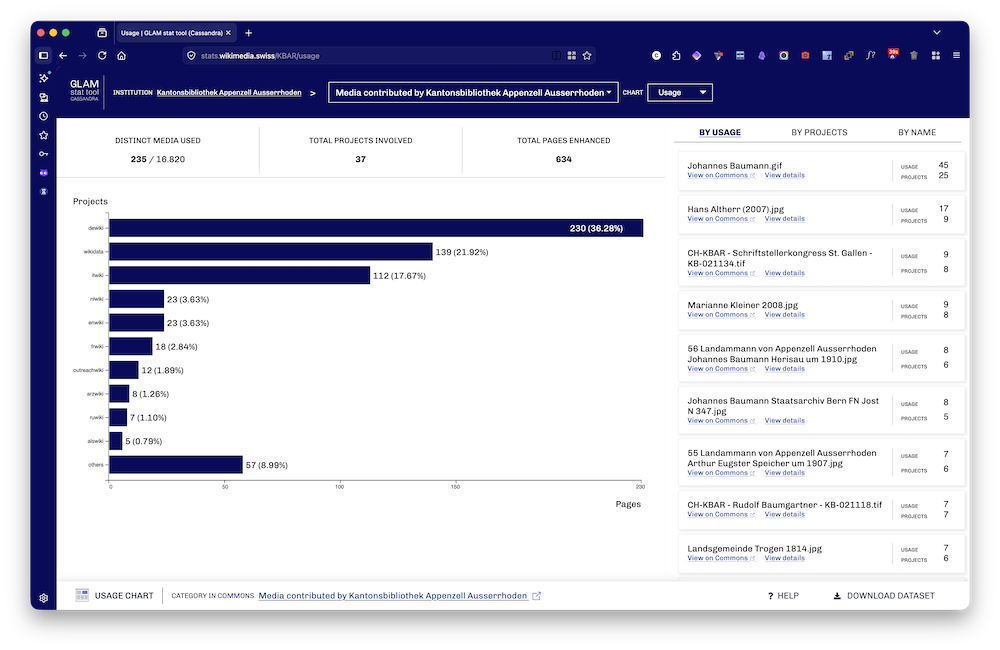
Task: Open sidebar settings gear at bottom
Action: (x=43, y=598)
